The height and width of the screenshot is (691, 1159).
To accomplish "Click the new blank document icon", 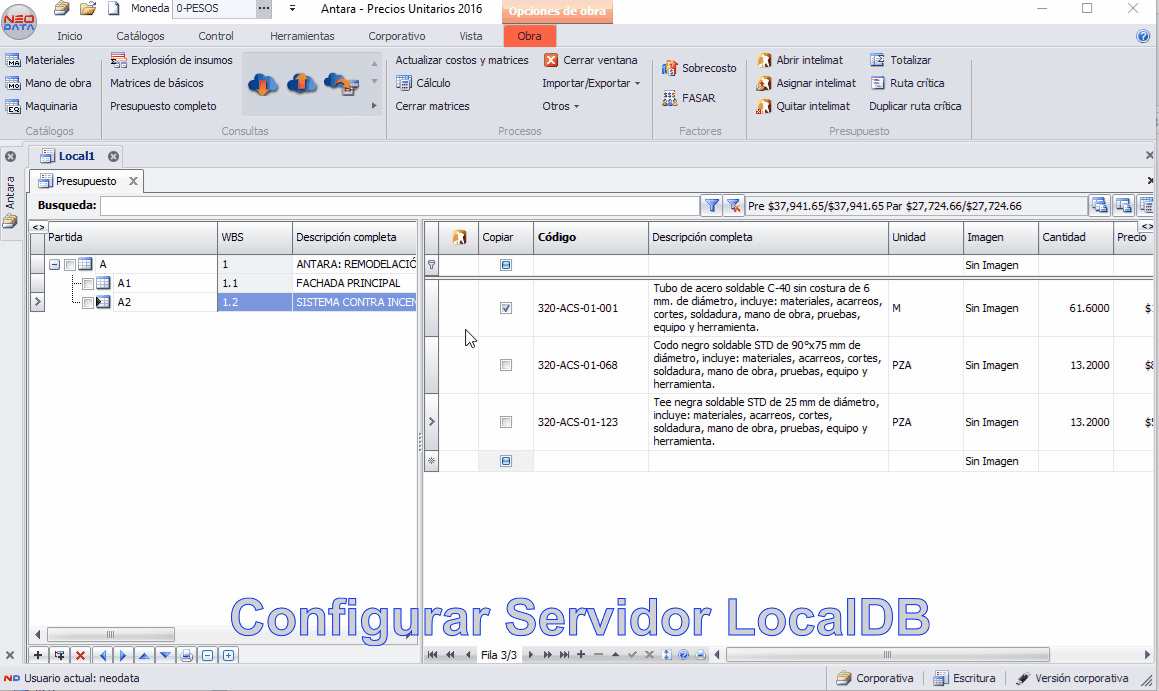I will click(x=114, y=9).
